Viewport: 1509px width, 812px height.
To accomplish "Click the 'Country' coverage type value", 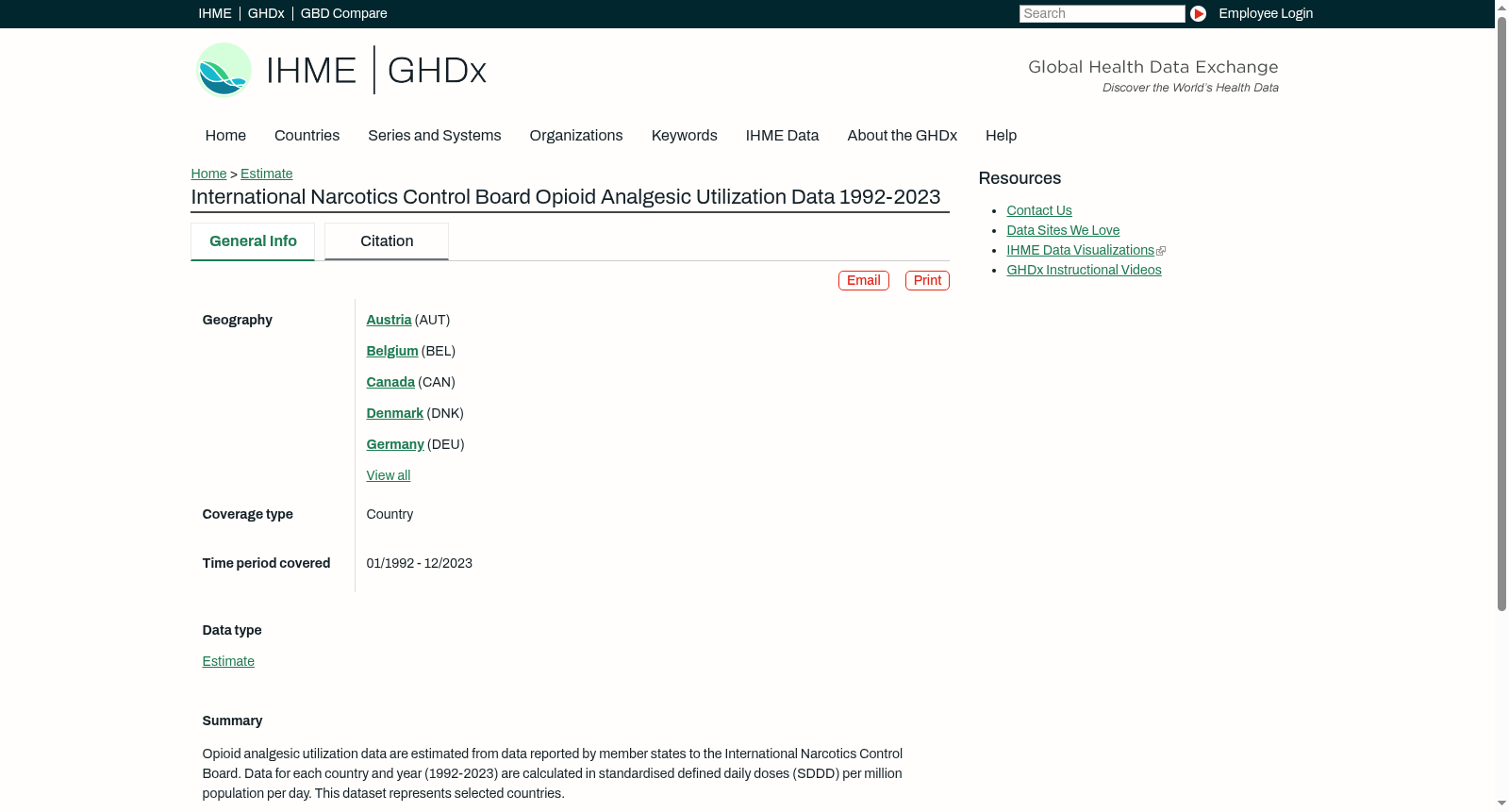I will pos(390,514).
